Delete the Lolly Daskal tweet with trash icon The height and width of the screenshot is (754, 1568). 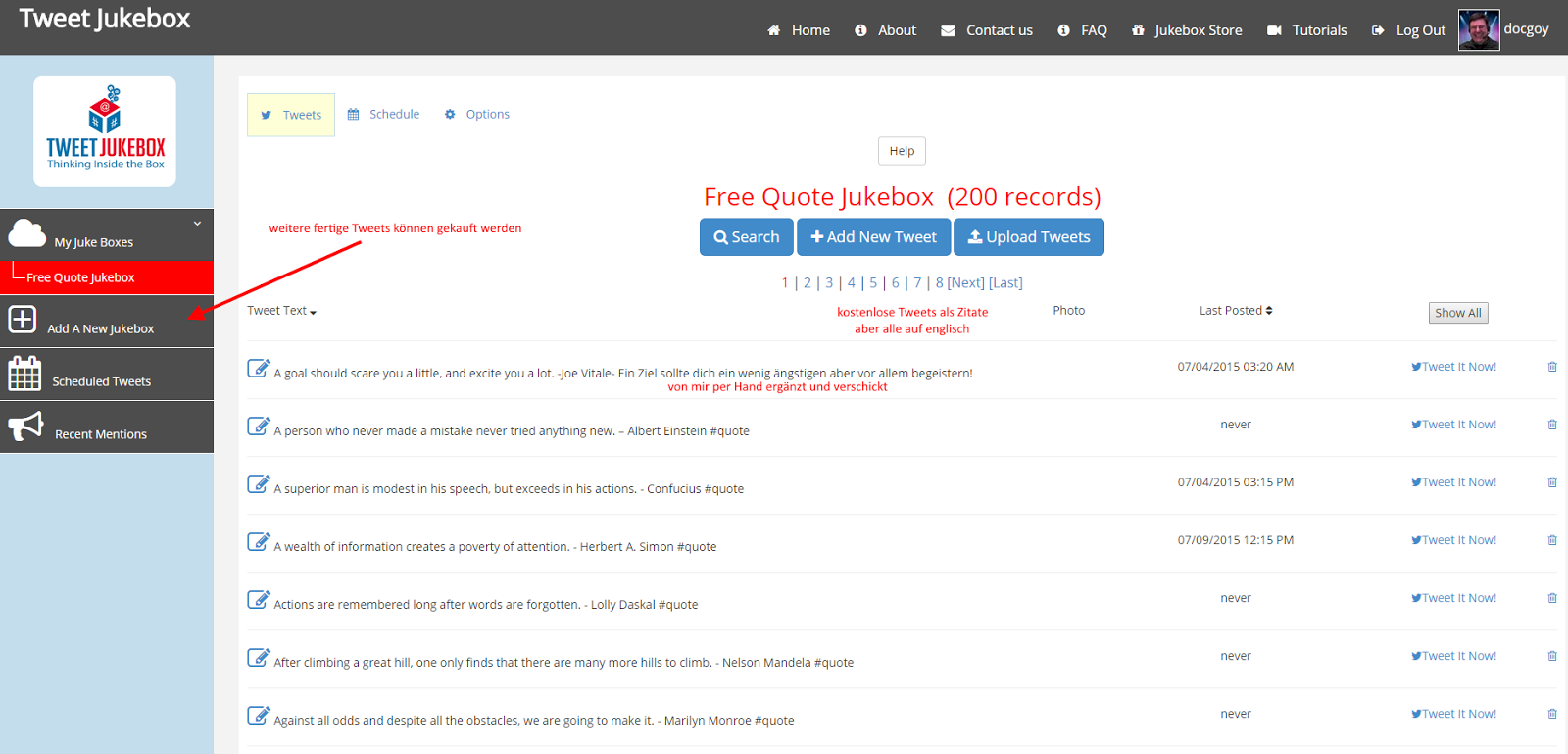click(x=1552, y=598)
